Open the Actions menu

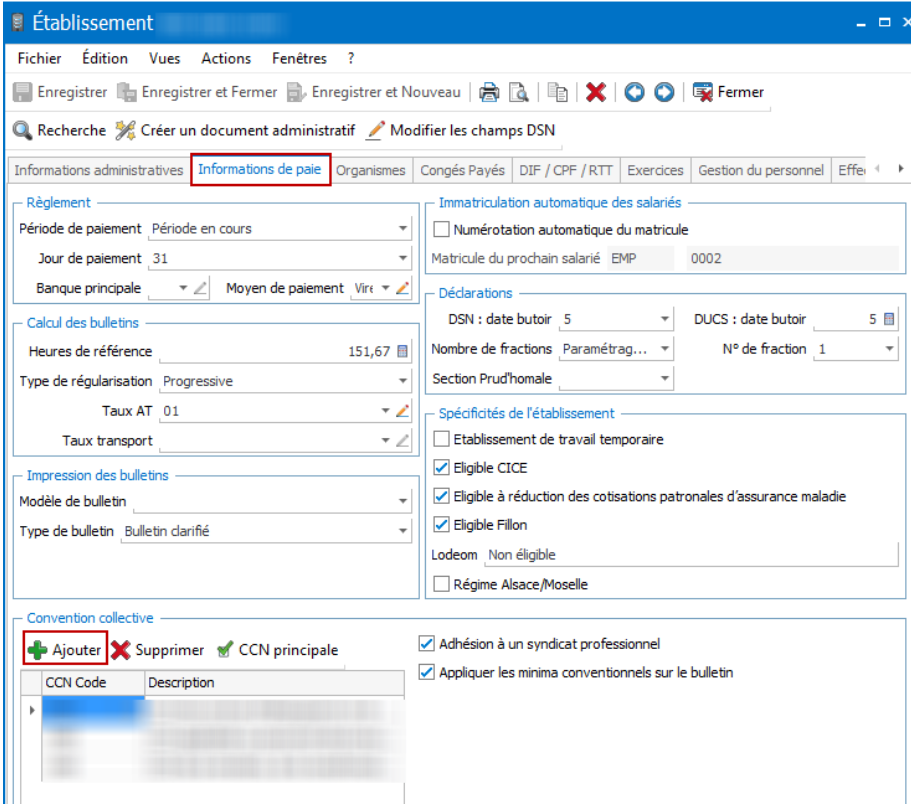coord(226,59)
